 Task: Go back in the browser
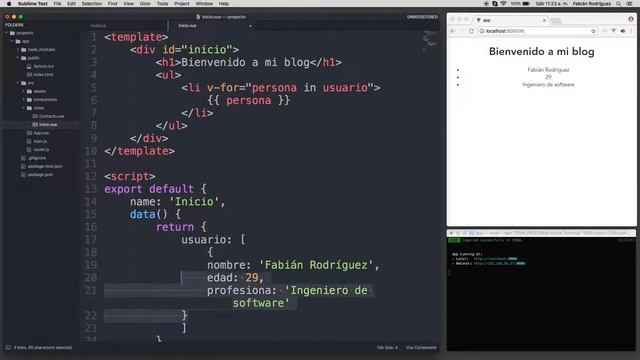point(453,31)
